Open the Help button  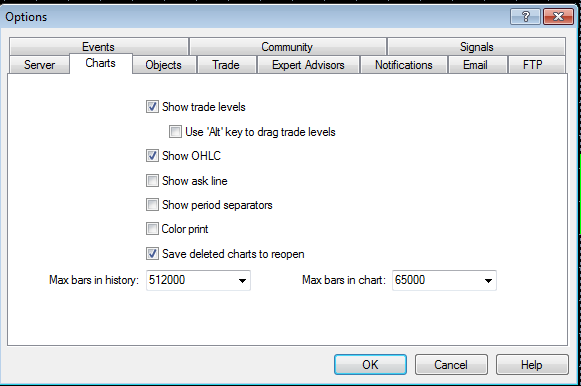(532, 365)
